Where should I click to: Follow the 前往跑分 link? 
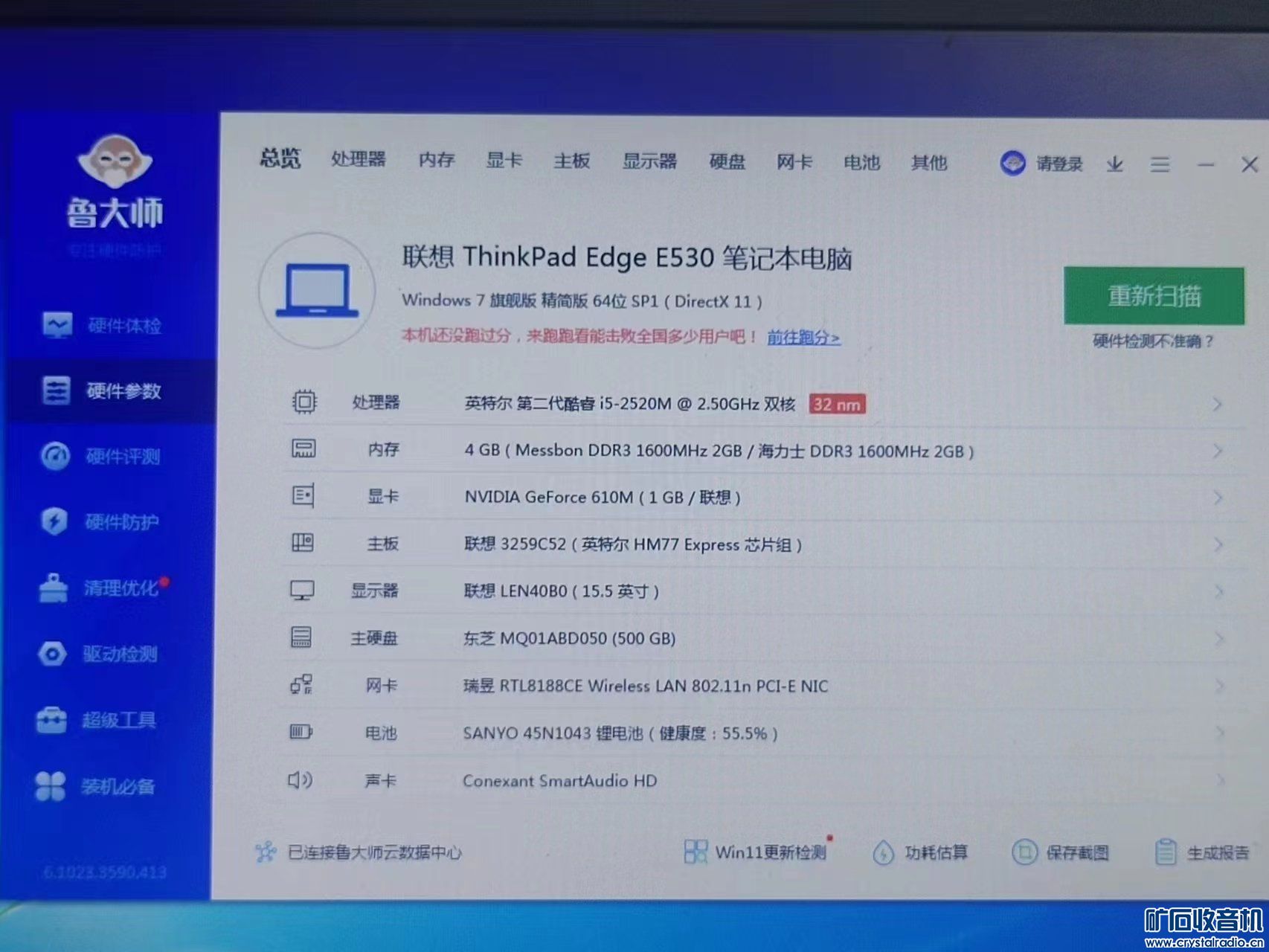tap(803, 338)
